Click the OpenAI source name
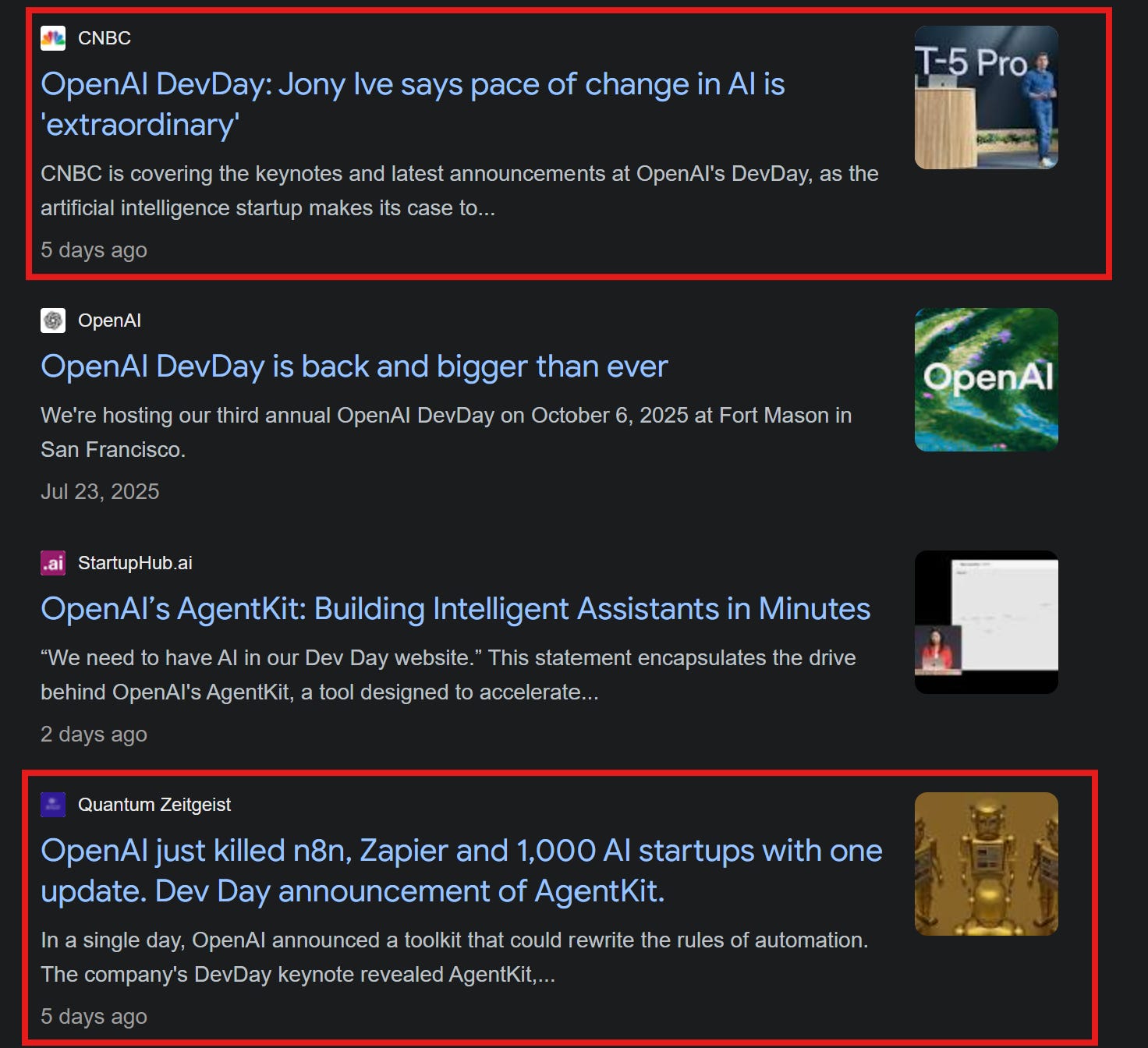This screenshot has height=1048, width=1148. pos(109,320)
